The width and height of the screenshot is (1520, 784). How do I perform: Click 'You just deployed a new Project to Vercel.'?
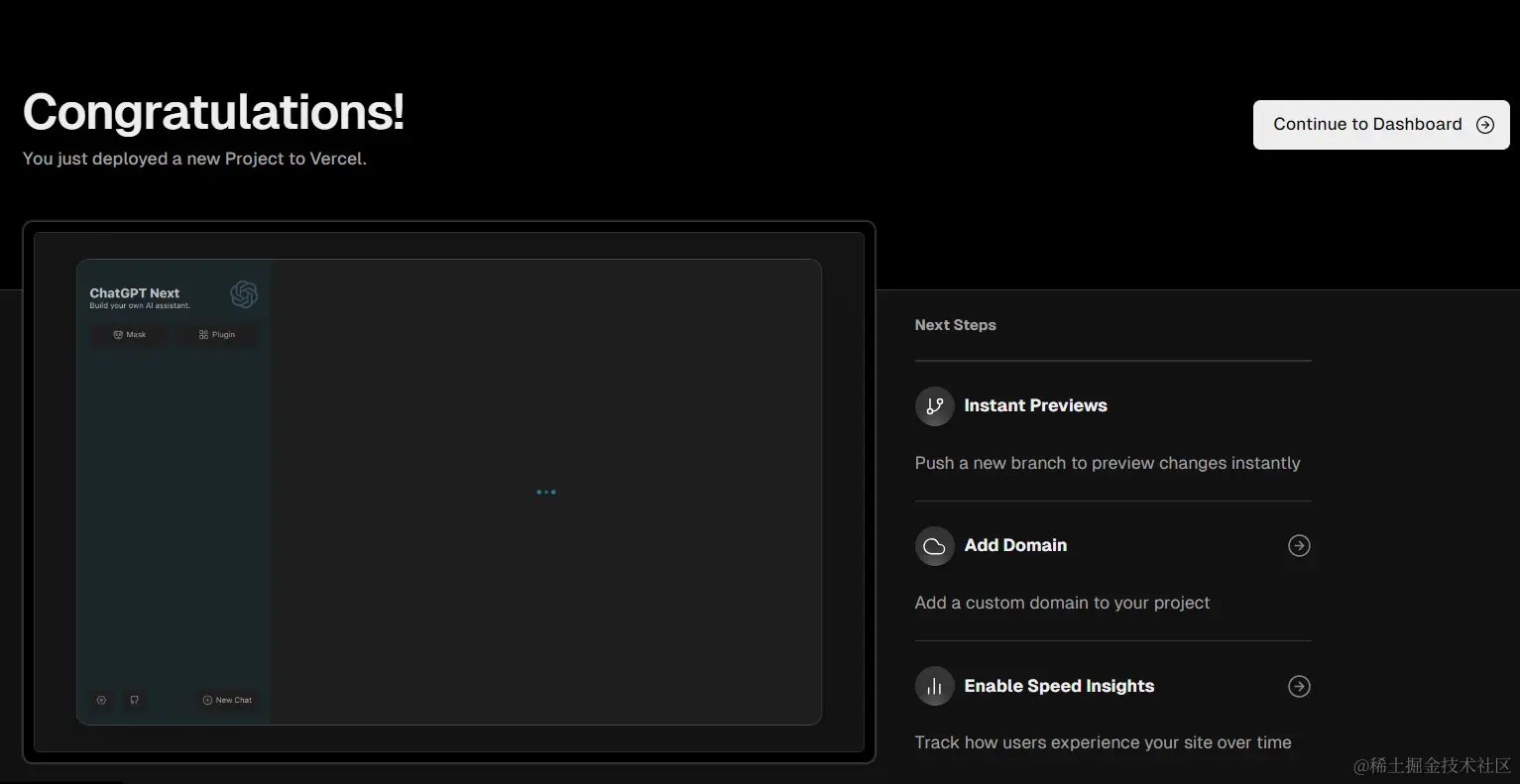click(x=194, y=159)
